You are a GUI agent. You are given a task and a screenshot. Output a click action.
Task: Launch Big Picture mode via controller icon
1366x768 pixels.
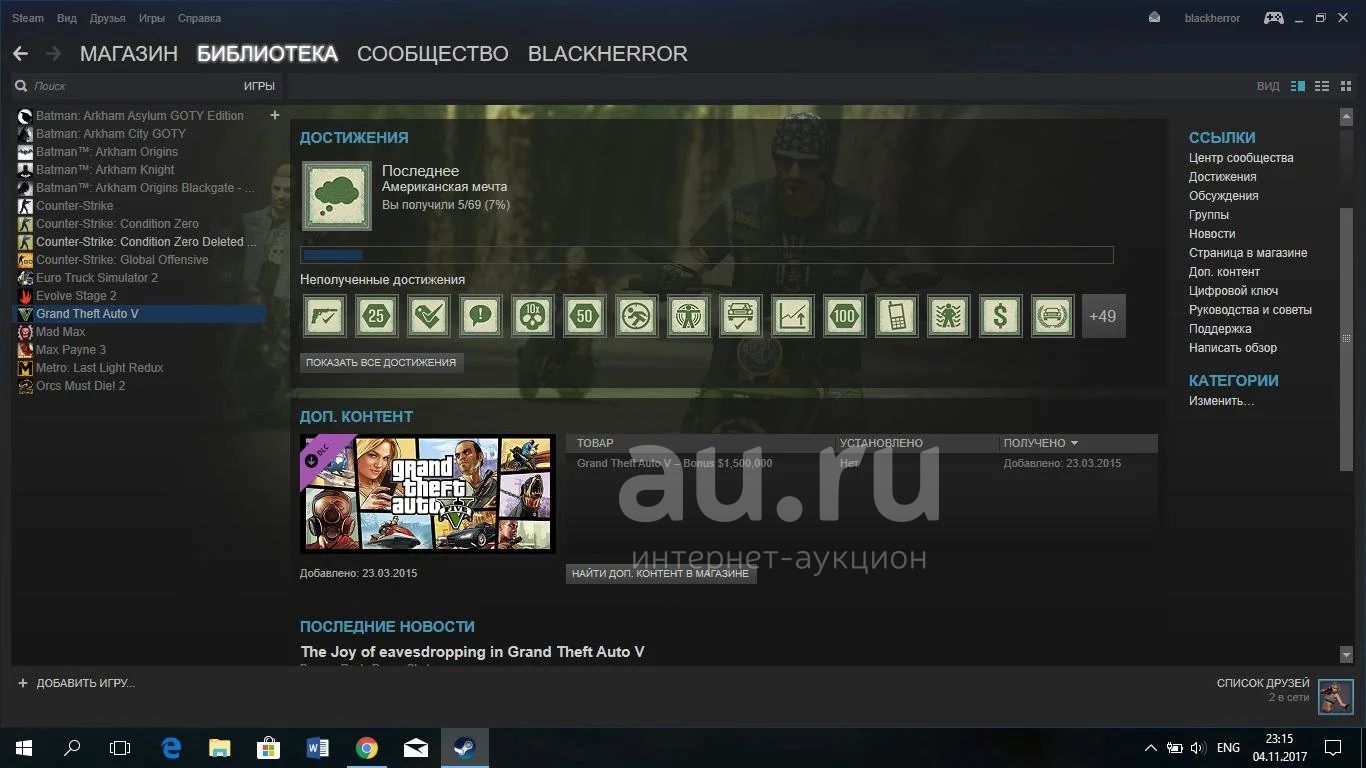(1274, 17)
